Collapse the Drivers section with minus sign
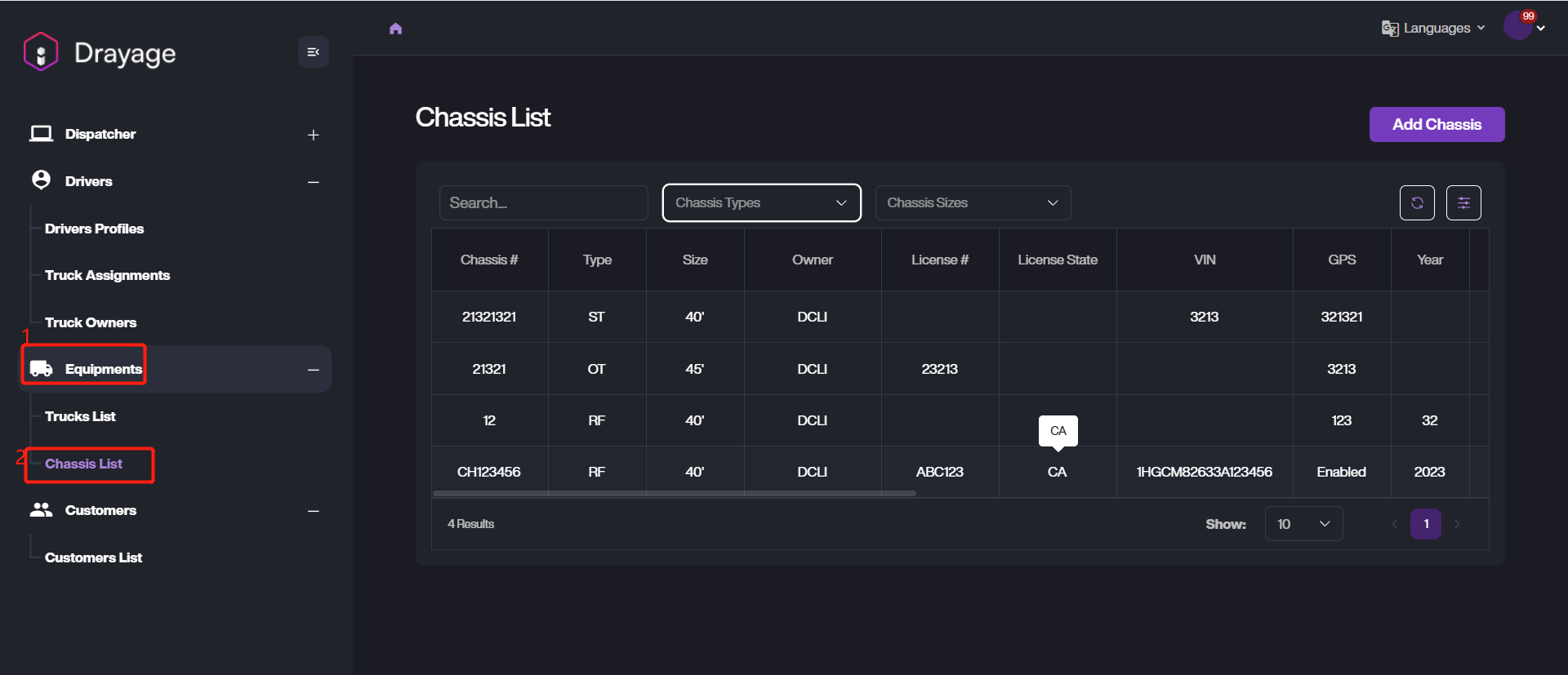The image size is (1568, 675). tap(313, 182)
